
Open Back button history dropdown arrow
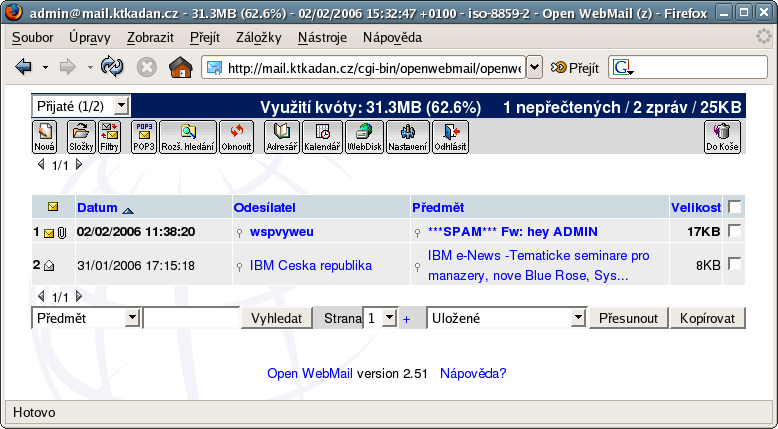coord(45,67)
